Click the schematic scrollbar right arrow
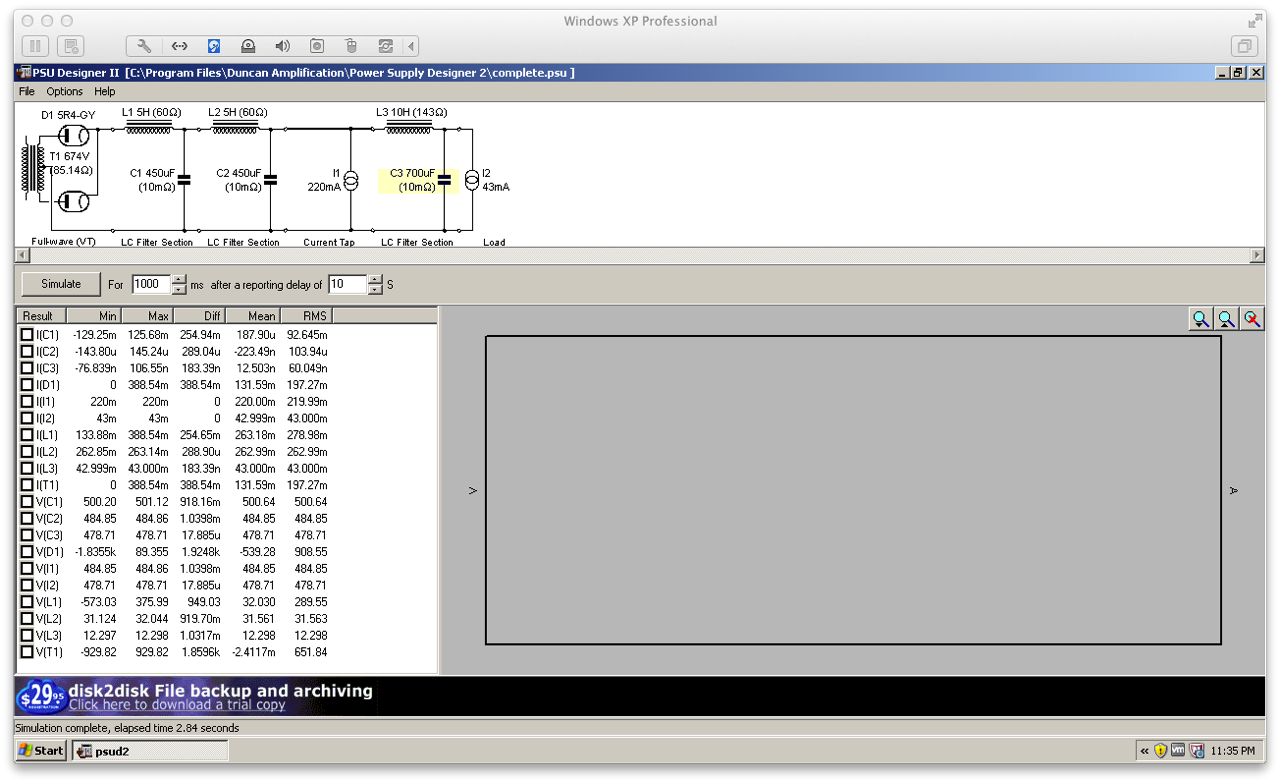This screenshot has width=1280, height=783. click(1257, 256)
